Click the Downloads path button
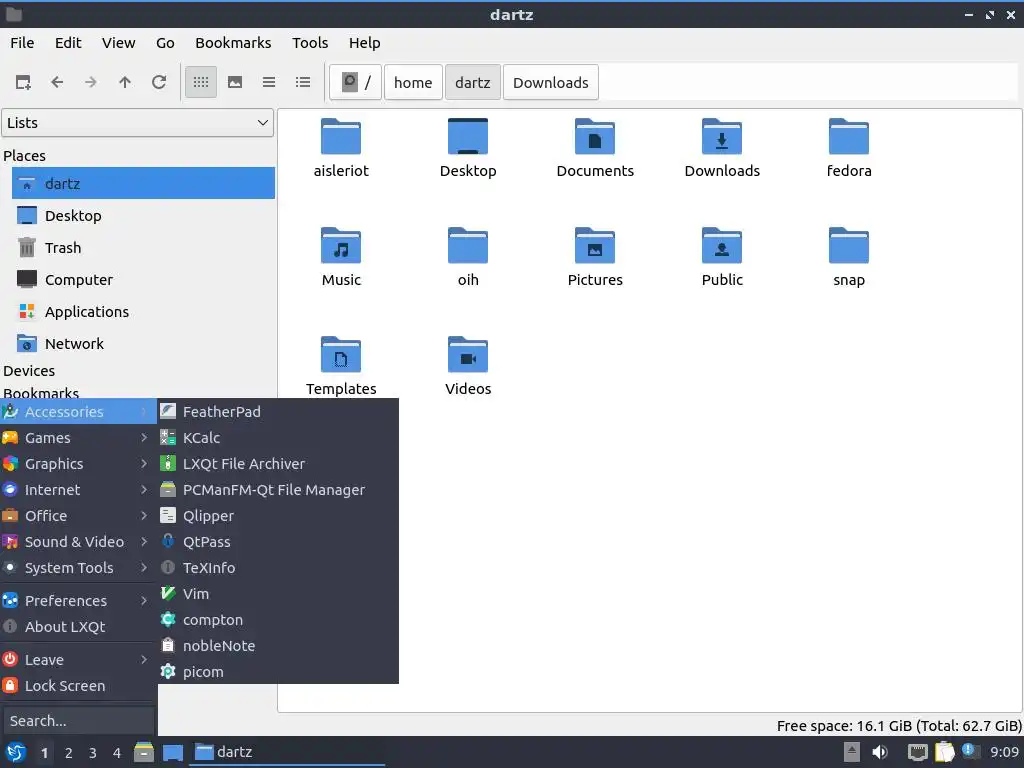Screen dimensions: 1024x768 coord(551,82)
